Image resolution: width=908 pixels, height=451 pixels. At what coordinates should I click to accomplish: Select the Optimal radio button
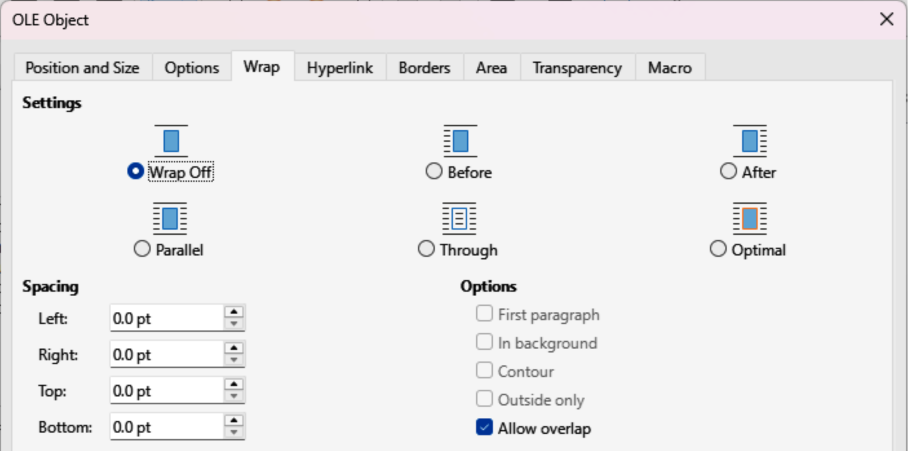point(717,250)
